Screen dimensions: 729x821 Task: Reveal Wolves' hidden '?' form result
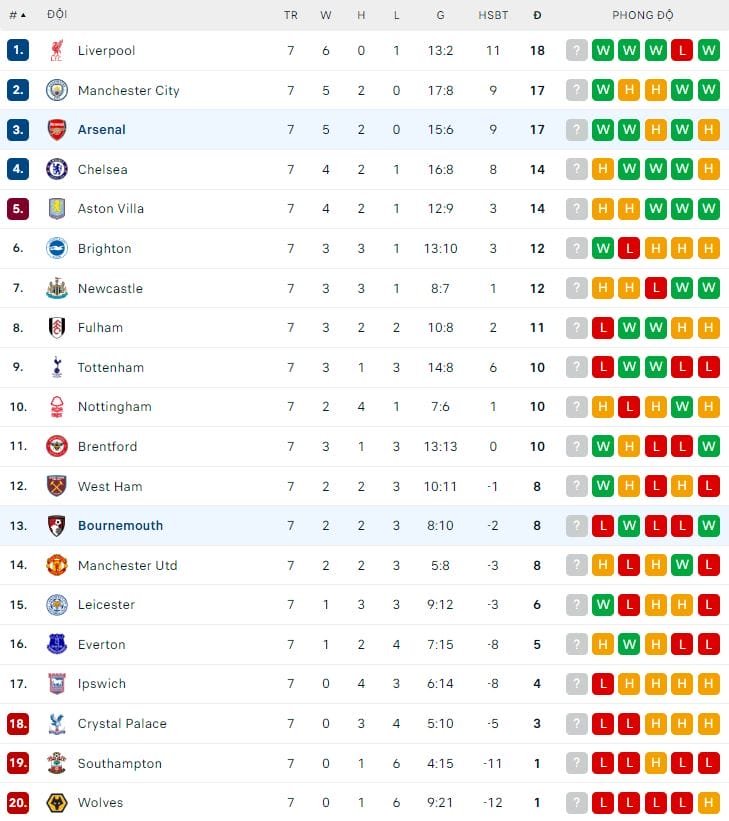click(x=577, y=802)
